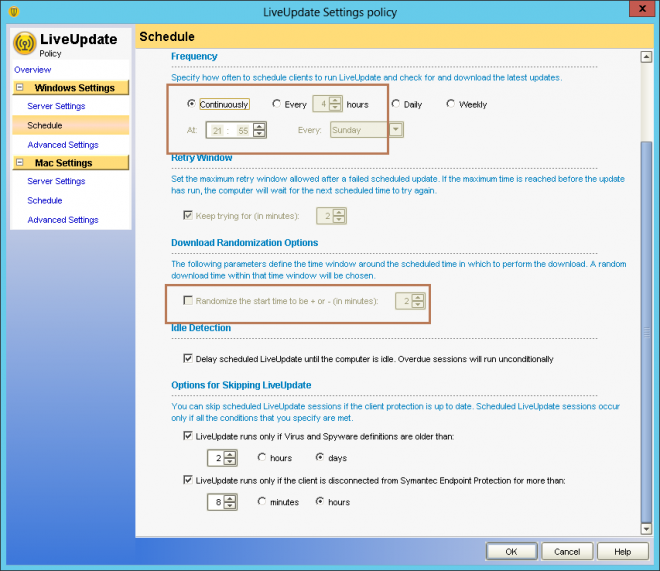Collapse the Mac Settings section

click(x=19, y=162)
